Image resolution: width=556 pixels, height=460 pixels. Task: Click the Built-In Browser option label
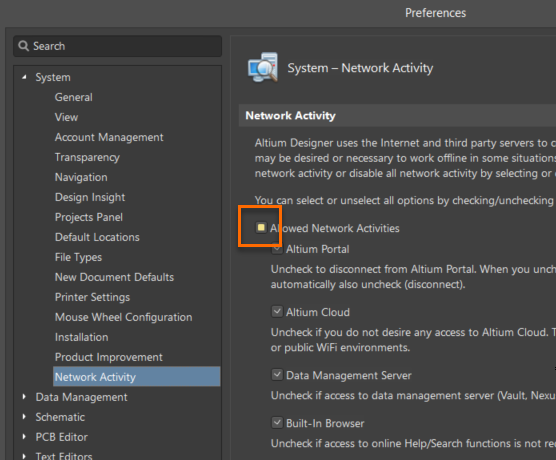click(325, 423)
